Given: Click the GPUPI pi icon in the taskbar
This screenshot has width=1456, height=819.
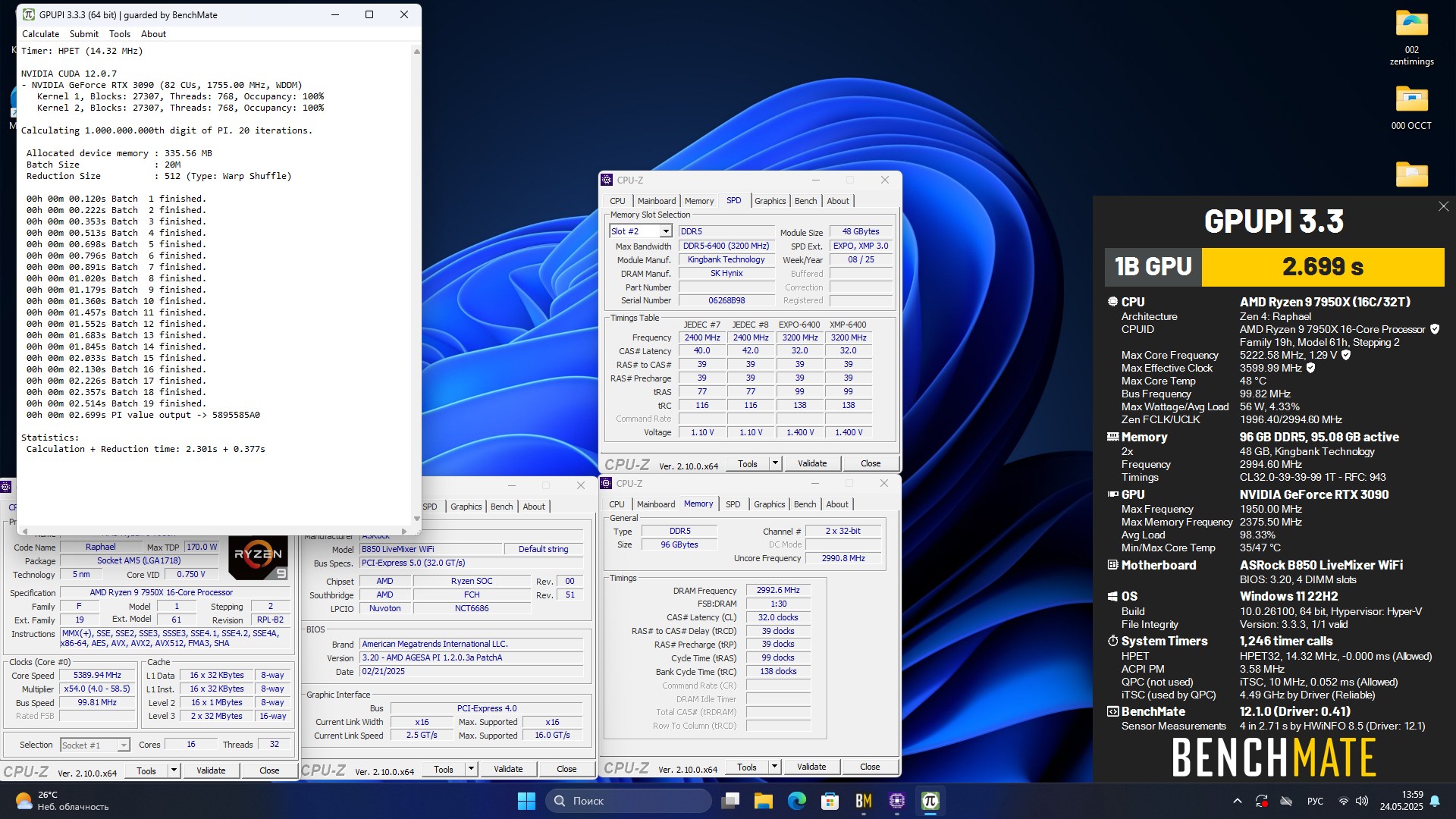Looking at the screenshot, I should pos(930,801).
